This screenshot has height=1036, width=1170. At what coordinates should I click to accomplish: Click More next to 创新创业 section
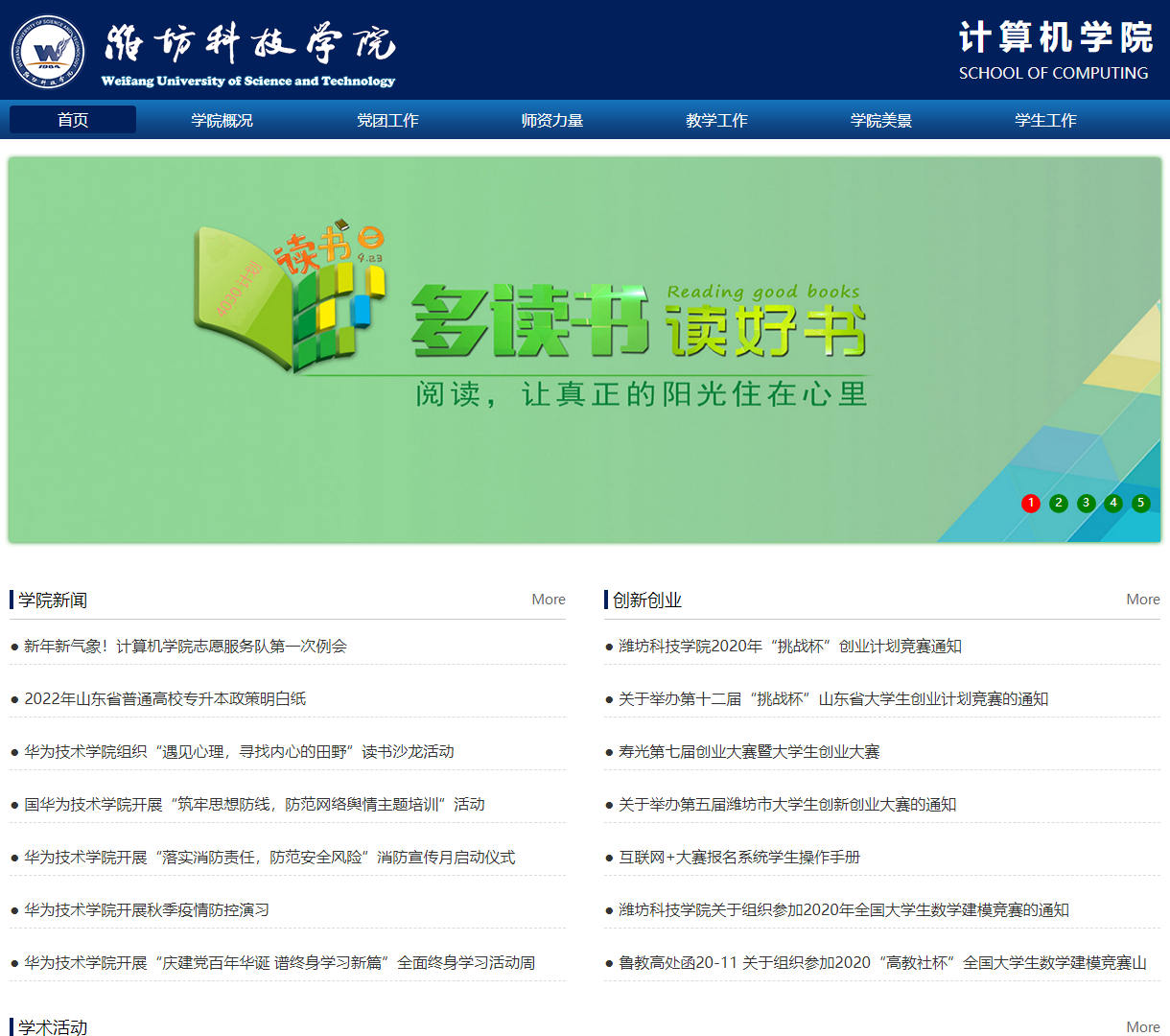point(1143,599)
